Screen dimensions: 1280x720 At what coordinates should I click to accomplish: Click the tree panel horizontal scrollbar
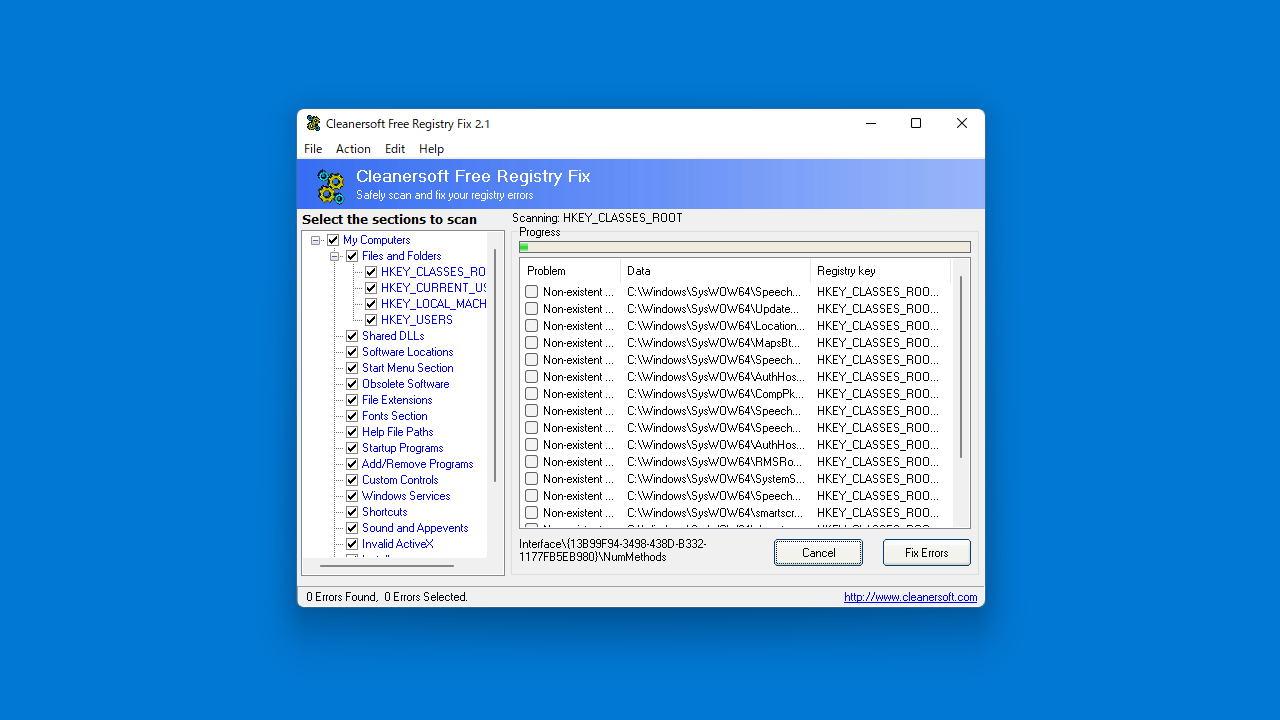(387, 566)
